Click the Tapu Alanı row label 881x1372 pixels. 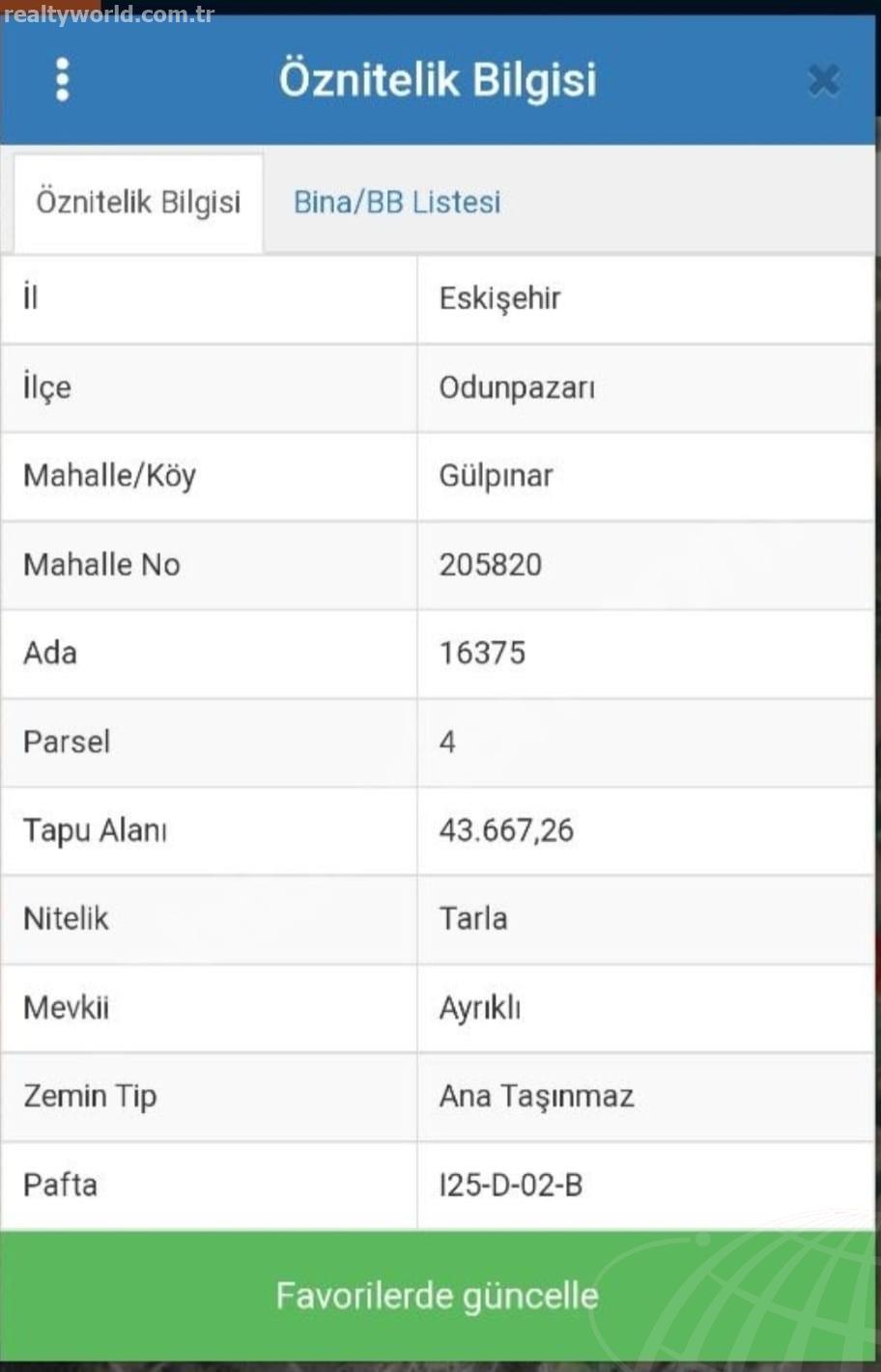pos(95,830)
